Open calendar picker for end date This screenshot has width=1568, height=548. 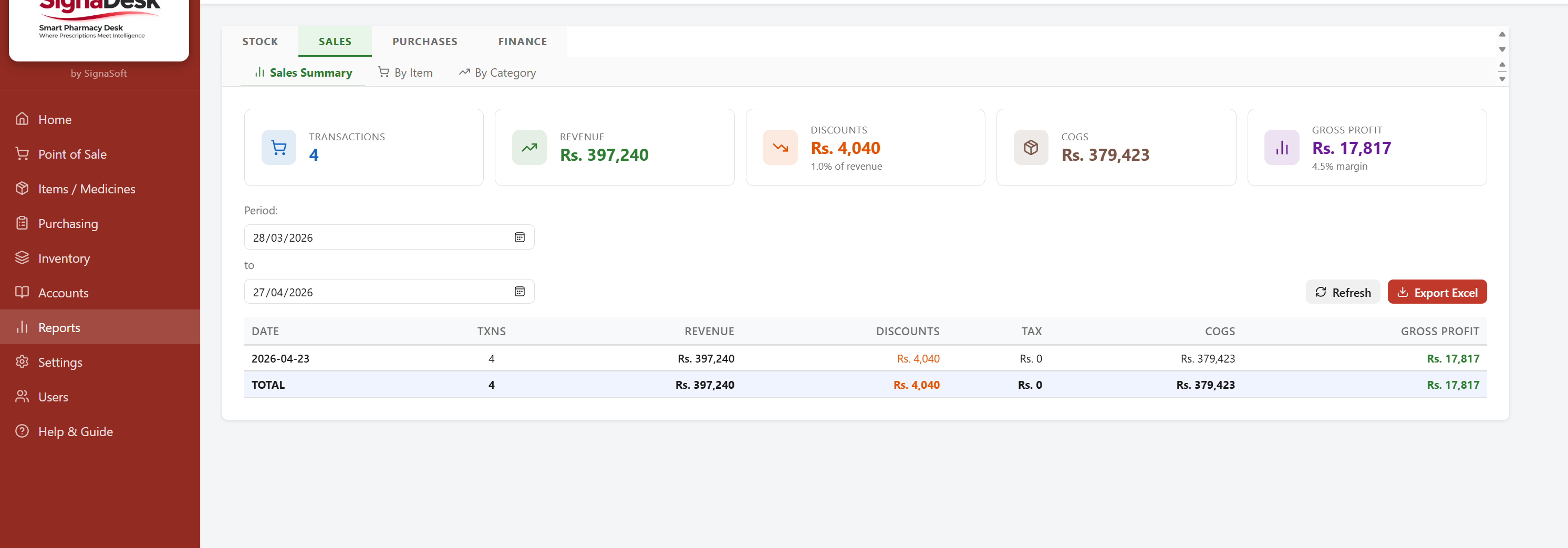519,292
